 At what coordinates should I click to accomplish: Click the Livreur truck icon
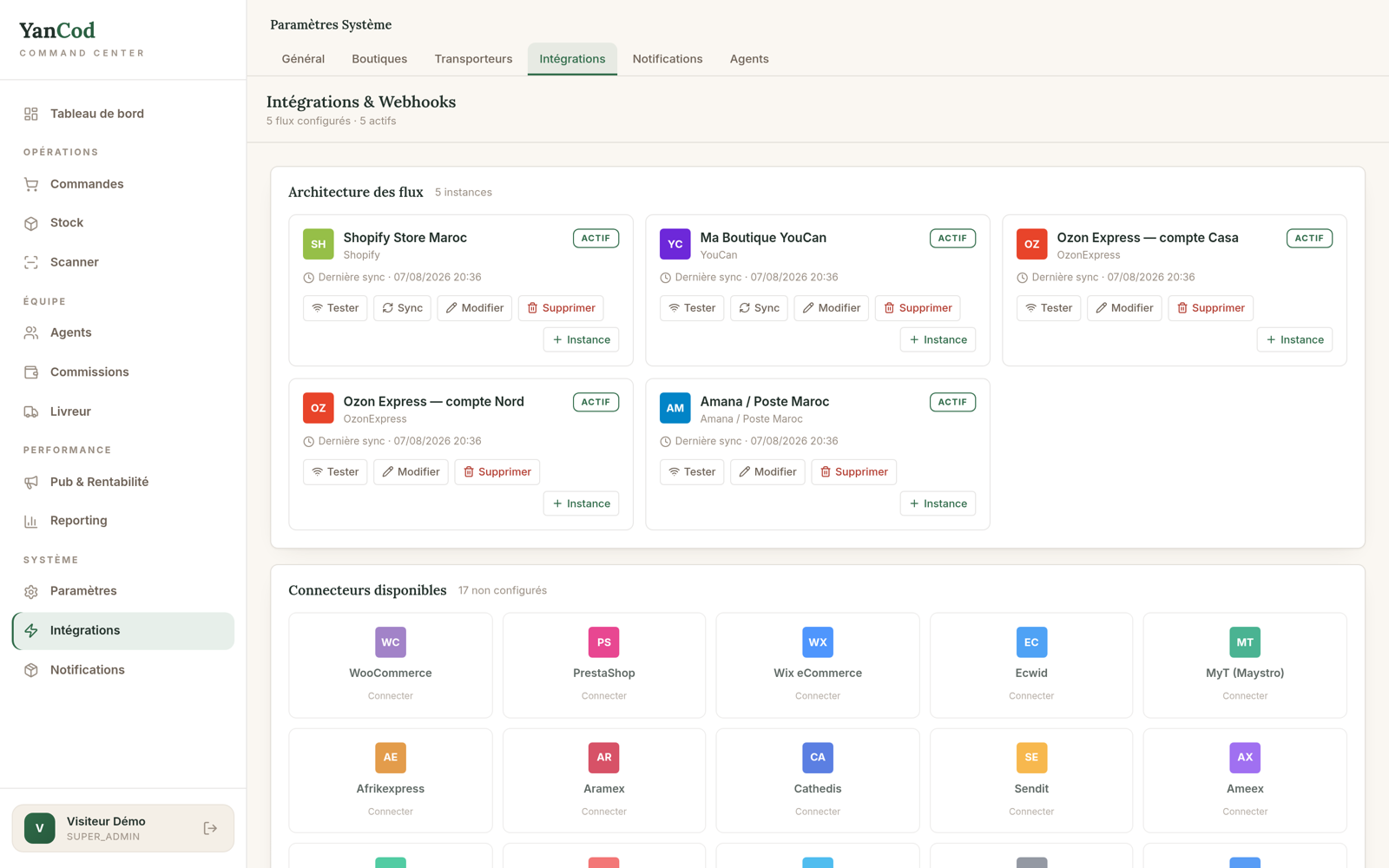pos(31,411)
